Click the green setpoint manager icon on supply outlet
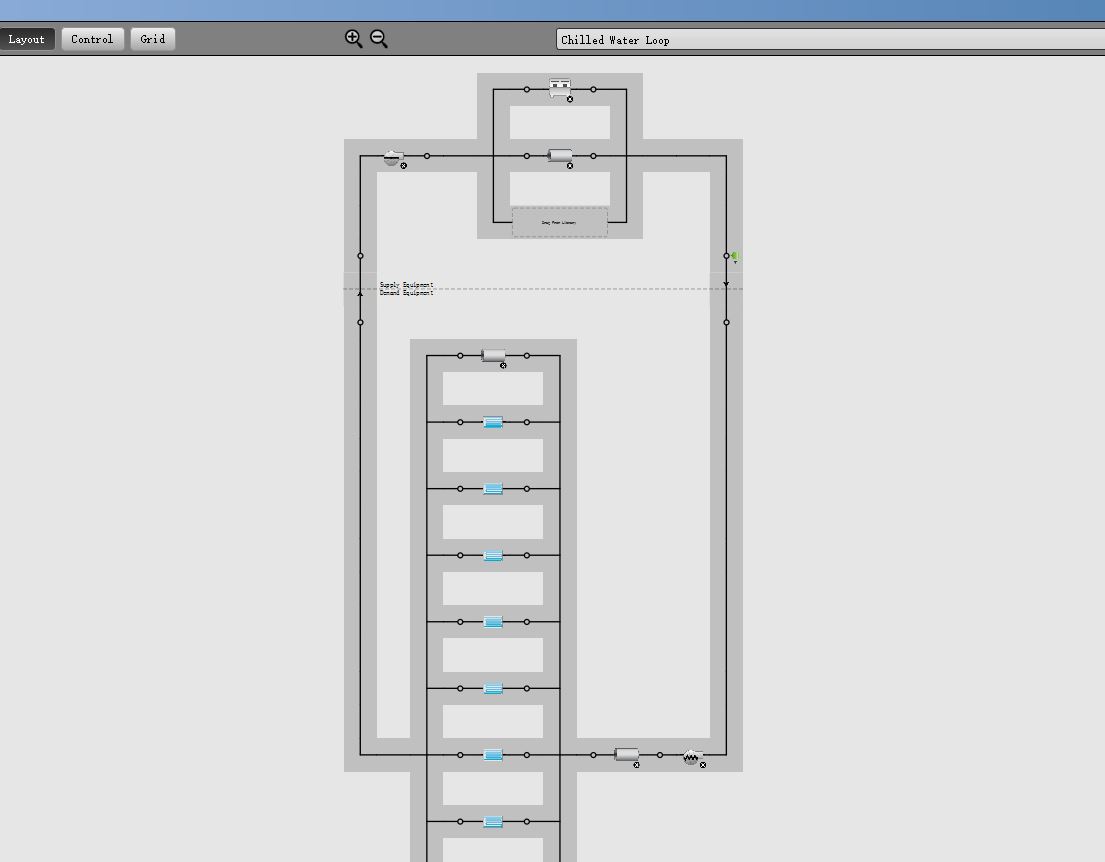This screenshot has width=1105, height=862. pos(735,257)
